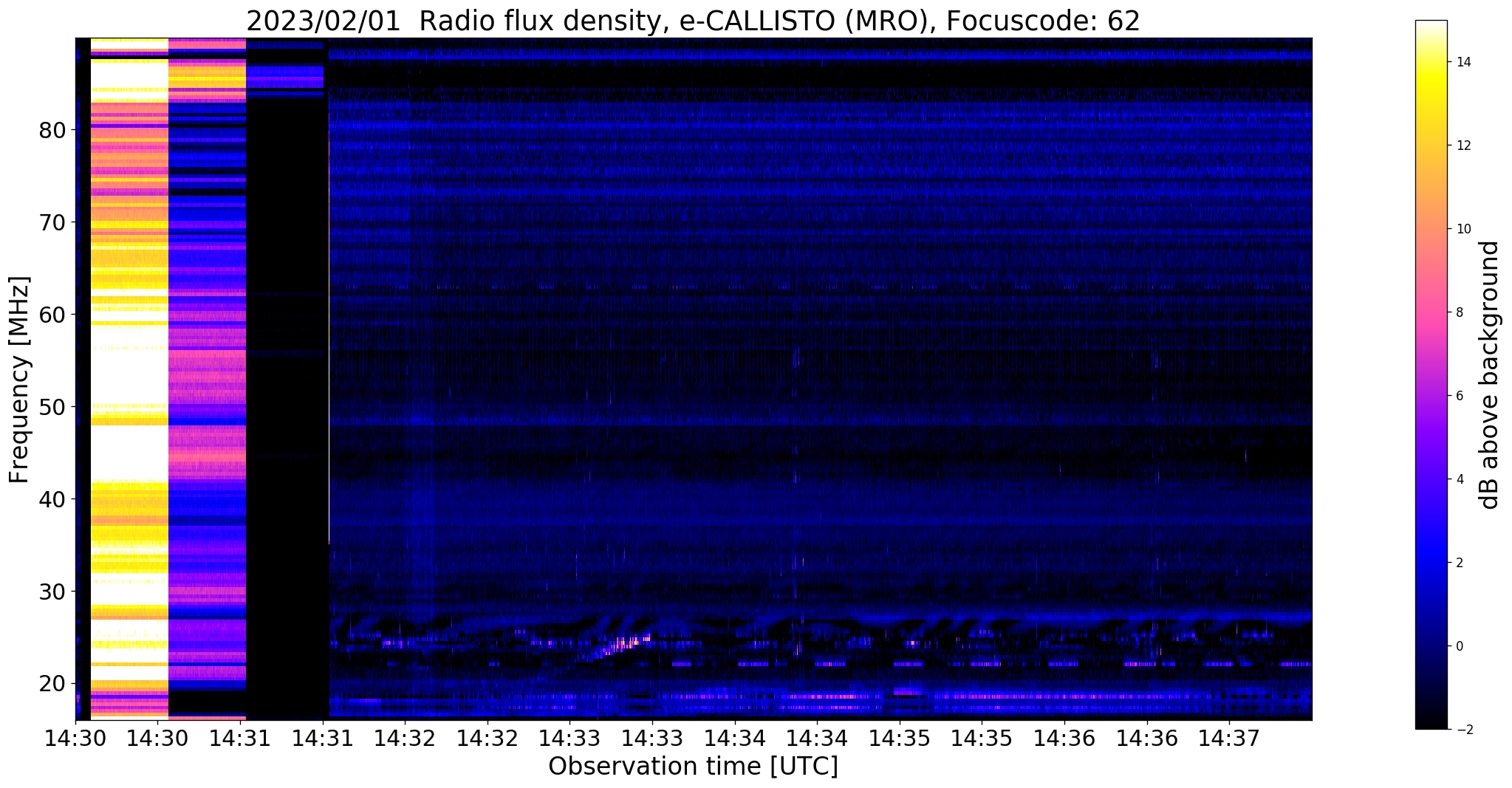Click the "Frequency [MHz]" y-axis label

click(19, 380)
